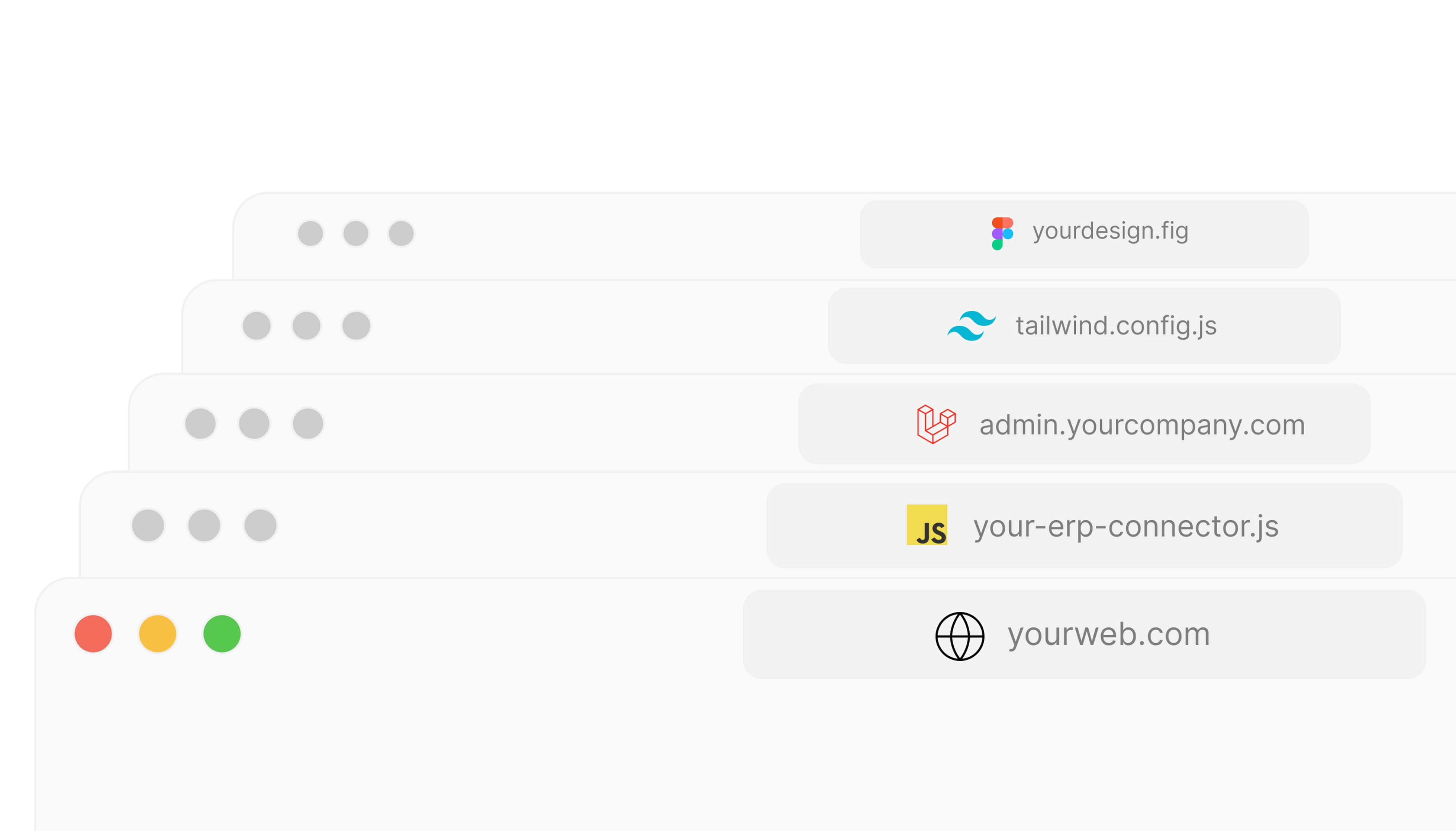Viewport: 1456px width, 831px height.
Task: Click the admin.yourcompany.com URL text
Action: (x=1142, y=425)
